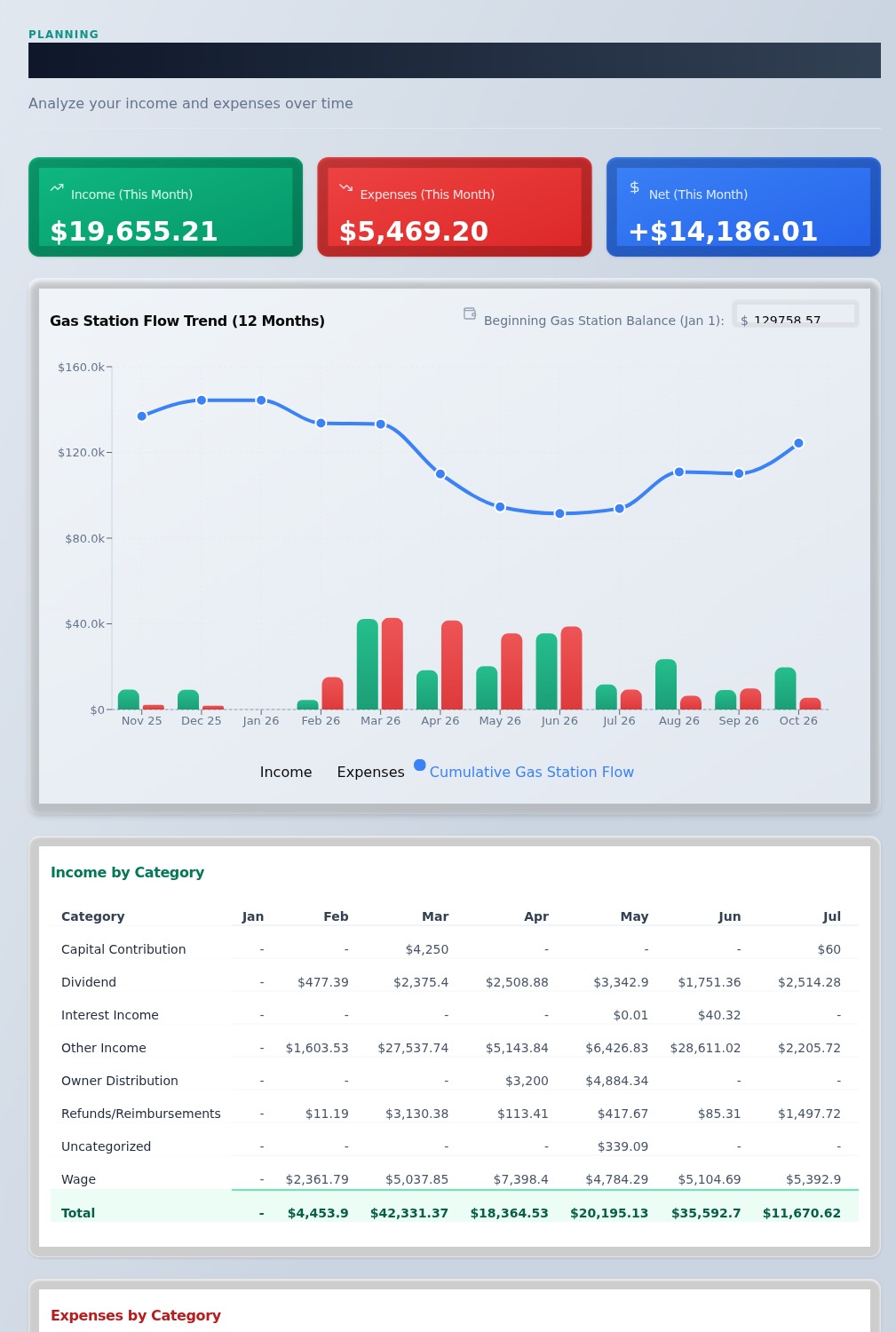Click the green Mar 26 income bar
Image resolution: width=896 pixels, height=1332 pixels.
pos(368,664)
